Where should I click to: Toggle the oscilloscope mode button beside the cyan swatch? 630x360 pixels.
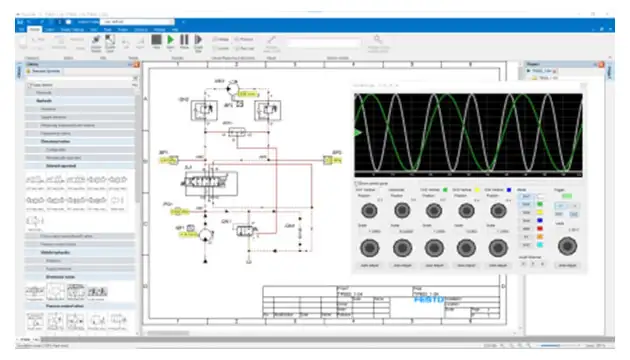click(526, 245)
